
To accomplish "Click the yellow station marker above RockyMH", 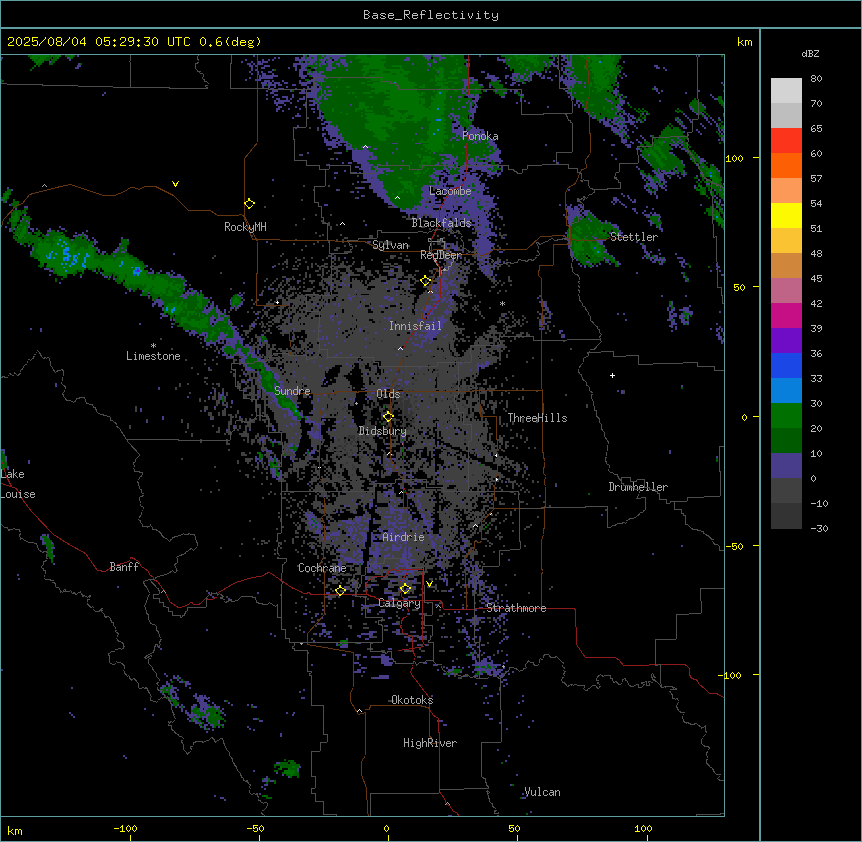I will [250, 204].
